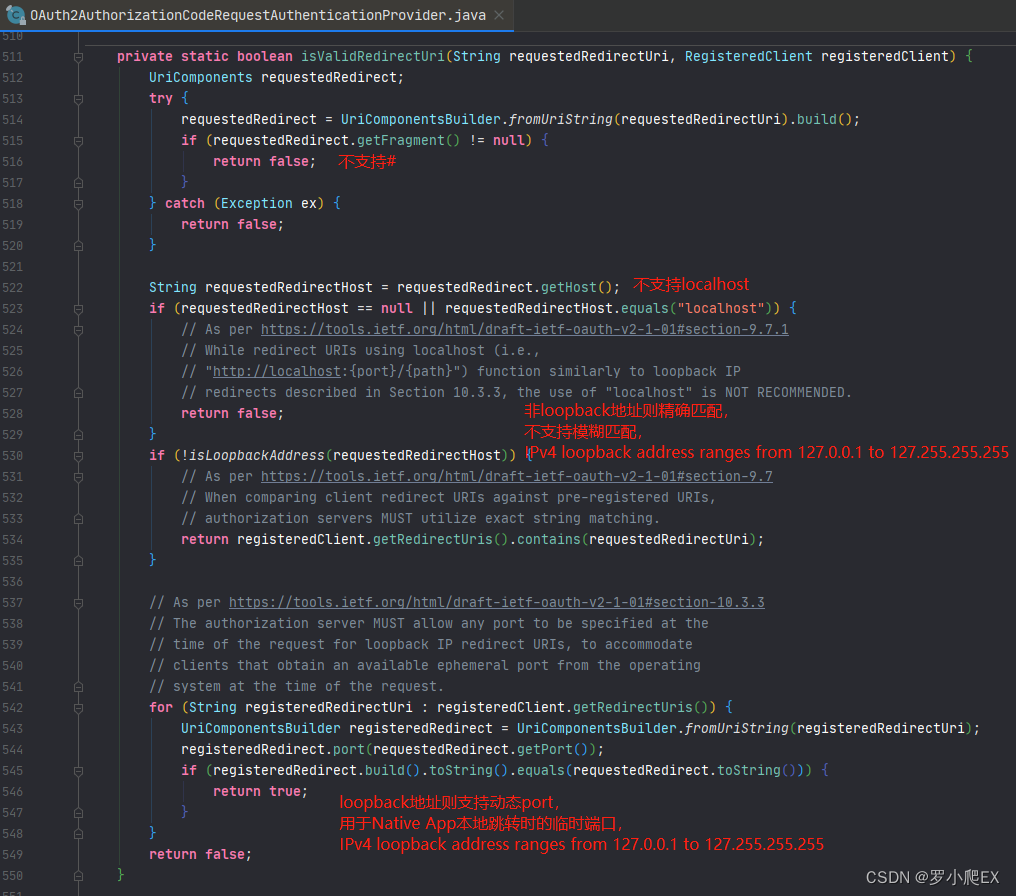Click the closing brace on line 550
This screenshot has width=1016, height=896.
(121, 875)
